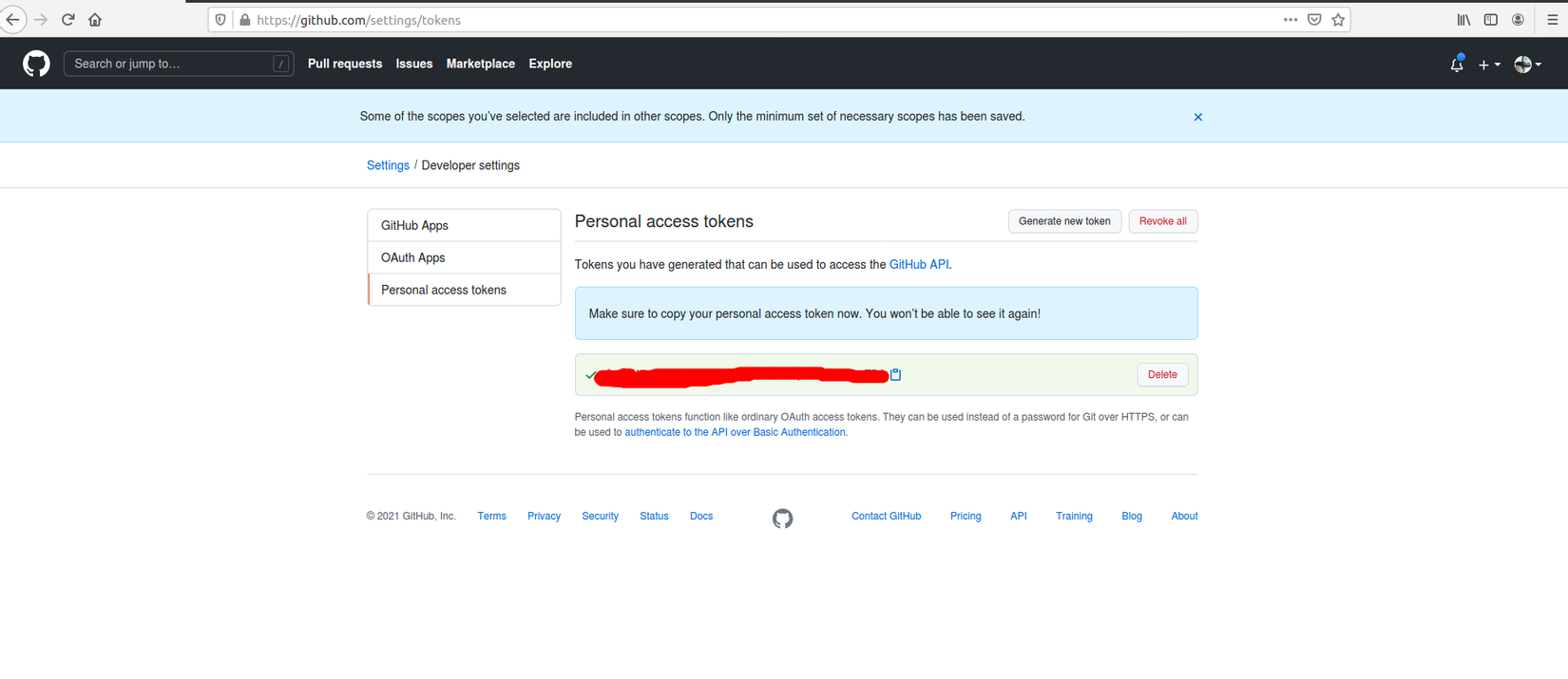Screen dimensions: 1568x679
Task: Open the profile avatar dropdown
Action: pyautogui.click(x=1527, y=65)
